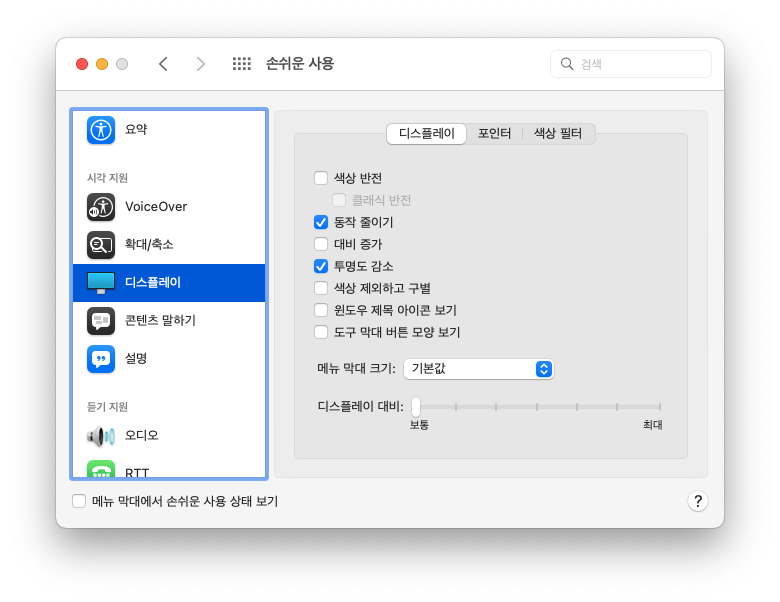Go back with the left chevron
Screen dimensions: 780x602
163,64
